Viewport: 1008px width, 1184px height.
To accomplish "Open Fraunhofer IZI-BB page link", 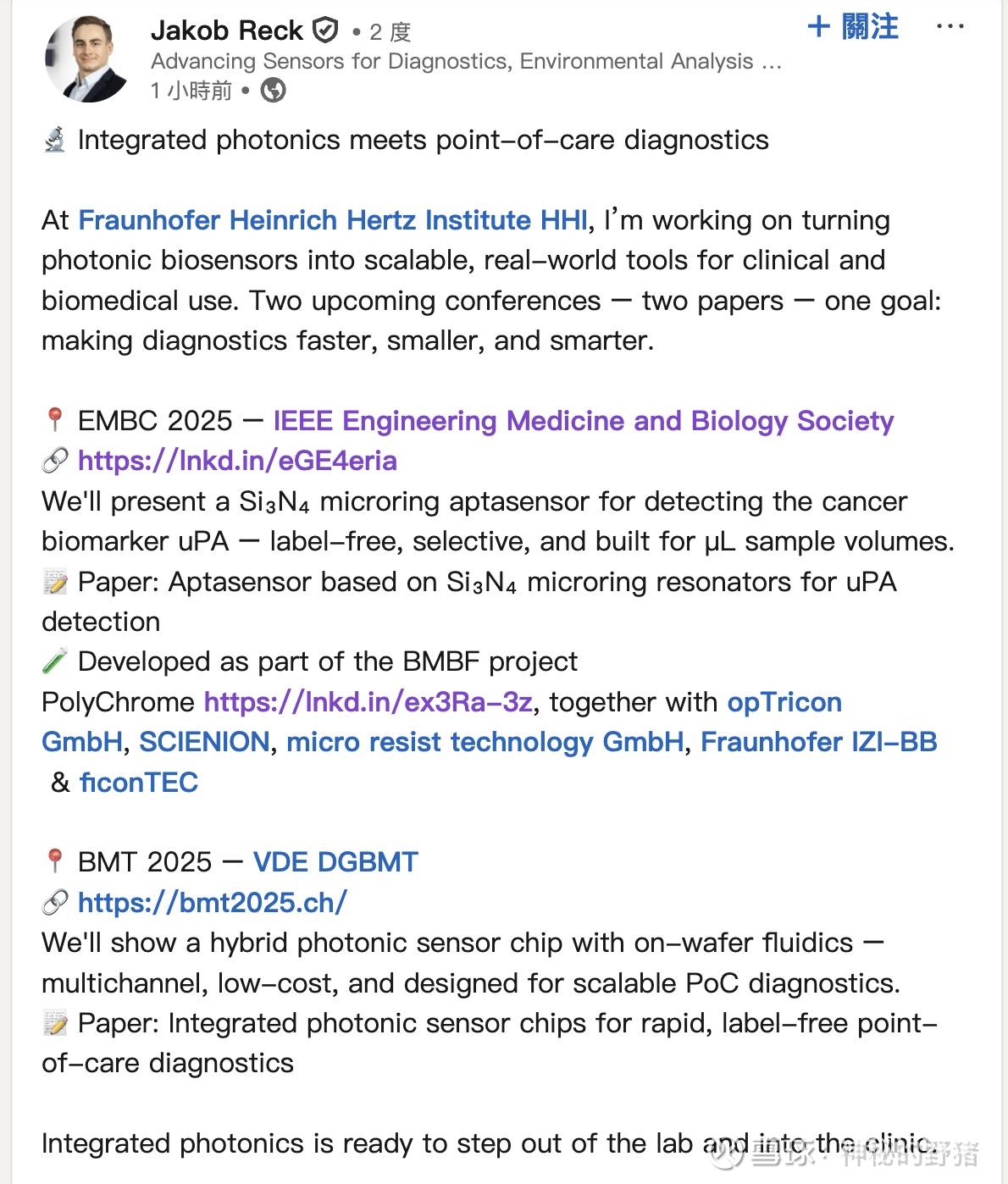I will tap(819, 742).
